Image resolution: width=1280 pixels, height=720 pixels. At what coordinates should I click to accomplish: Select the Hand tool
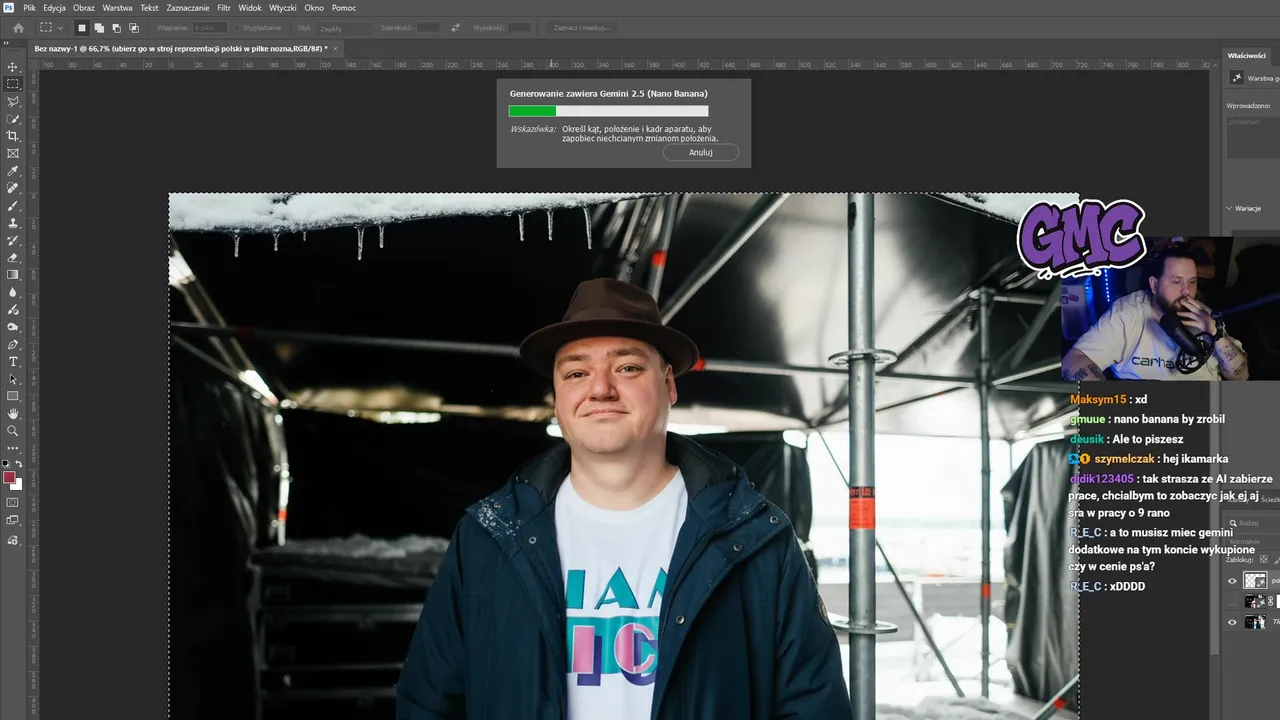[13, 413]
